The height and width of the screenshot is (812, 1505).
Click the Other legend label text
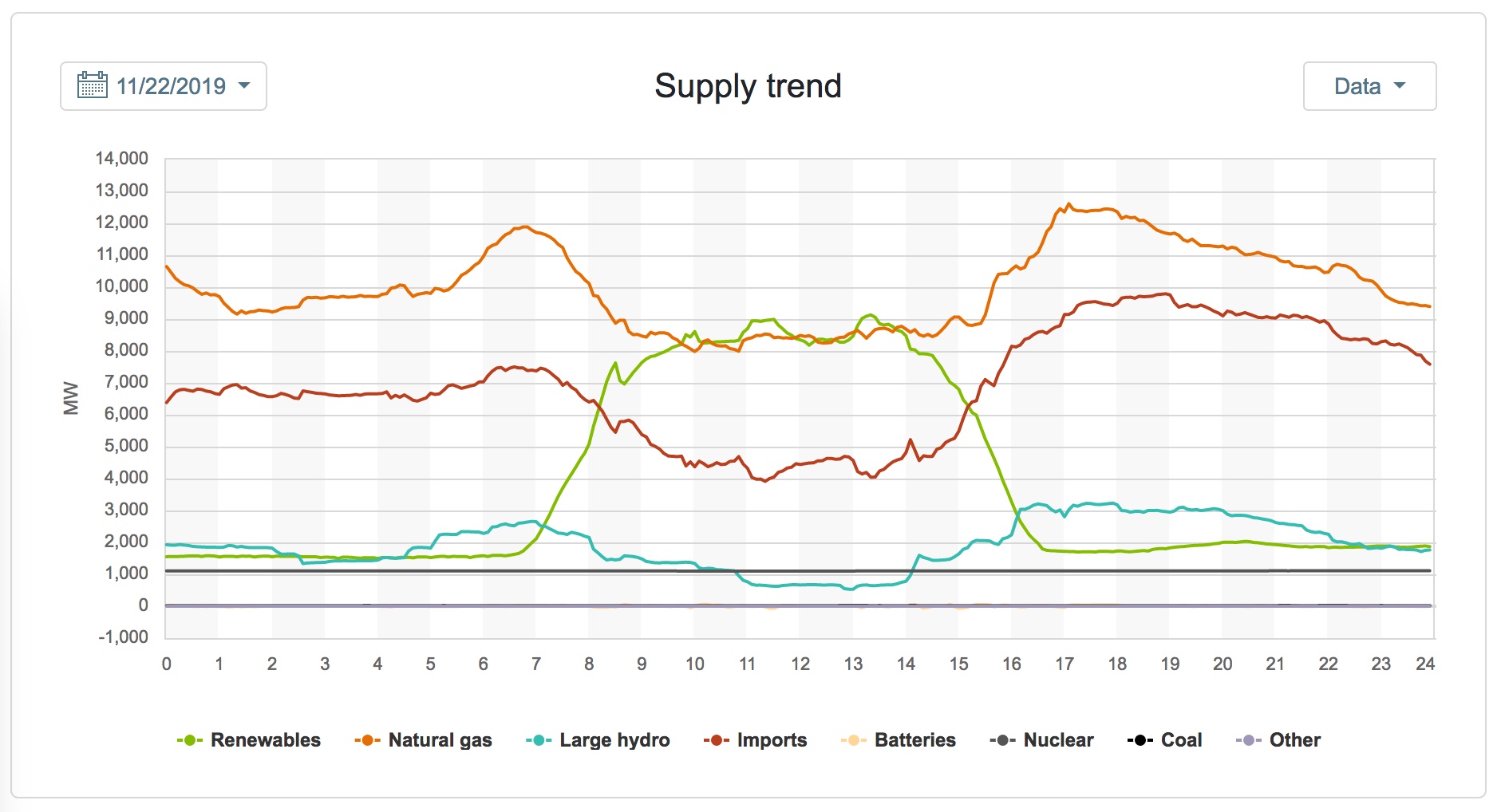[x=1294, y=740]
